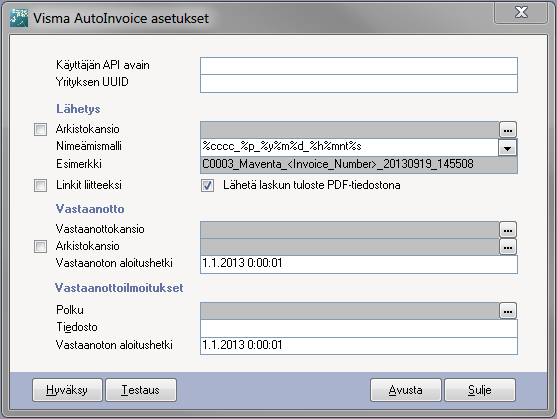This screenshot has width=557, height=419.
Task: Browse for the Lähetys Arkistokansio folder
Action: [508, 130]
